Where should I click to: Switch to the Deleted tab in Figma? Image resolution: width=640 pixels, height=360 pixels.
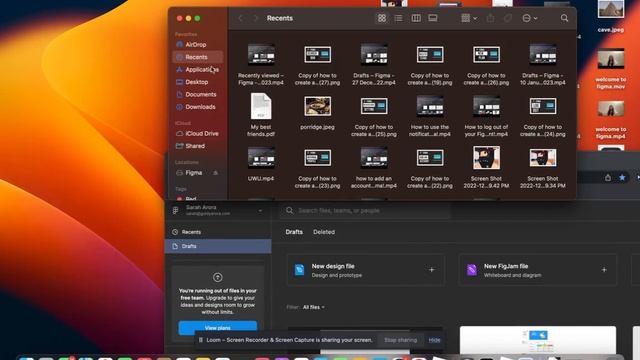(x=324, y=232)
